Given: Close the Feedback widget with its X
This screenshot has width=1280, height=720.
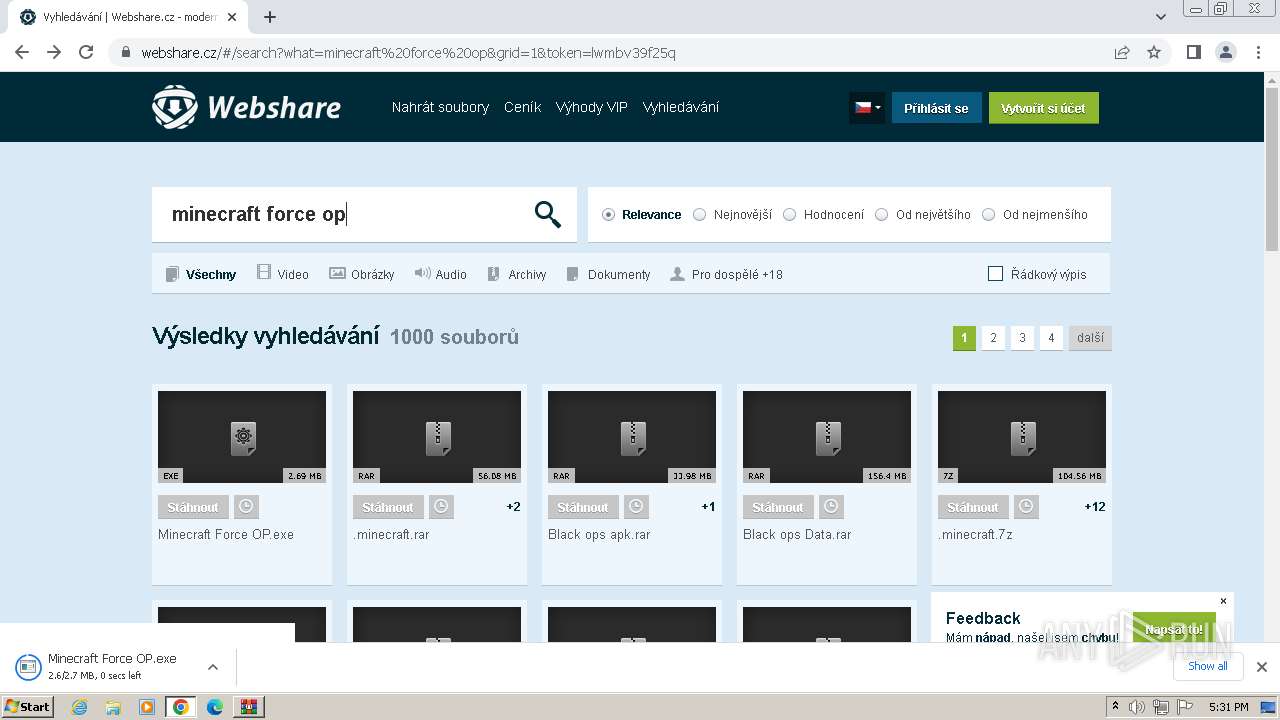Looking at the screenshot, I should point(1223,601).
